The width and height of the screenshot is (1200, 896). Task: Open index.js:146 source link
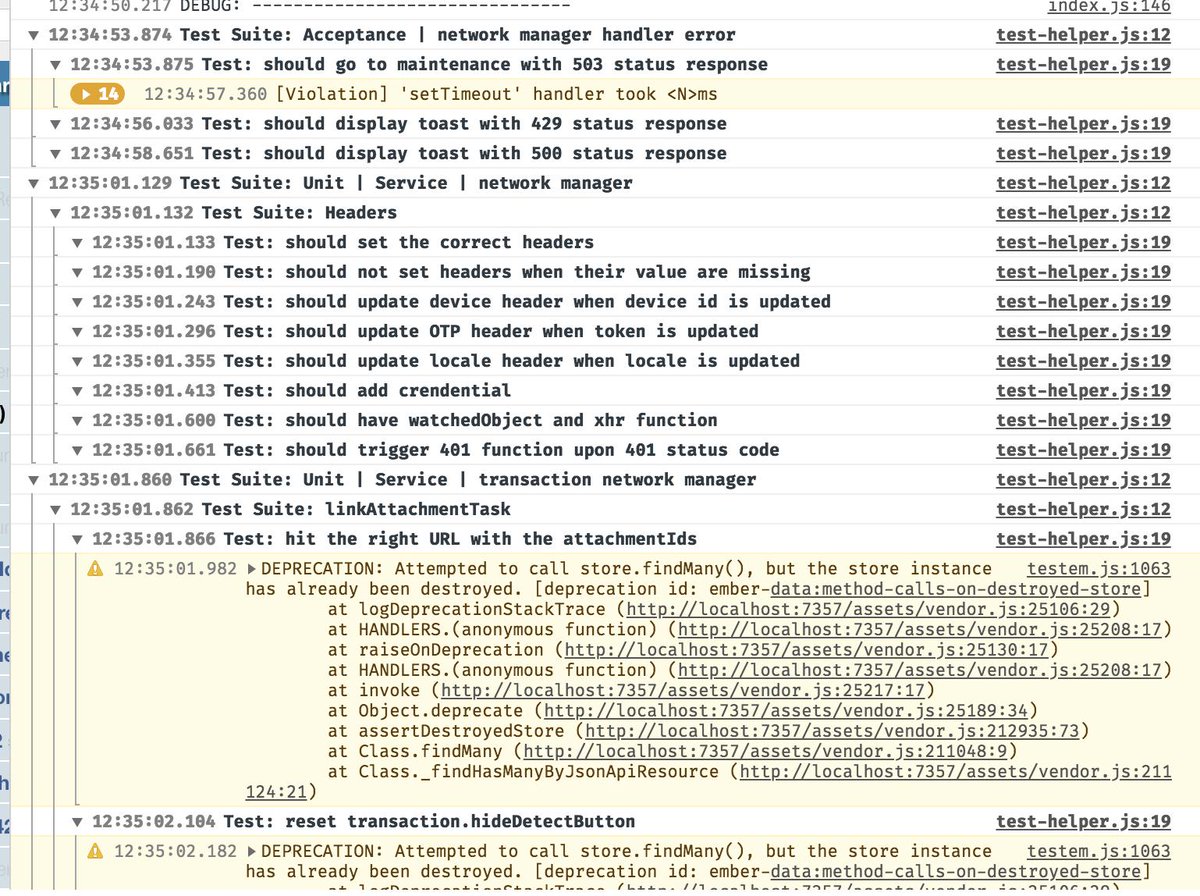pyautogui.click(x=1108, y=6)
